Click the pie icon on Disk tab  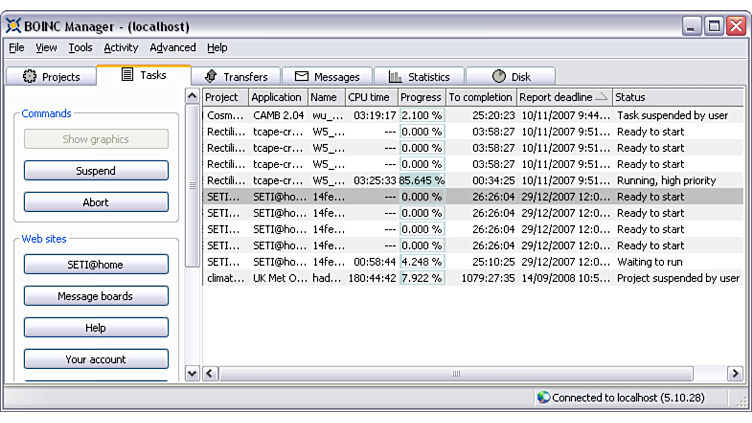tap(499, 77)
